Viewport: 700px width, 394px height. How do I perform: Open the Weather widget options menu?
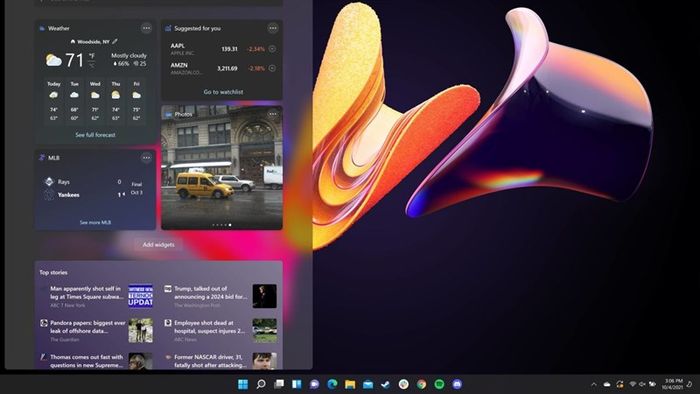coord(146,28)
